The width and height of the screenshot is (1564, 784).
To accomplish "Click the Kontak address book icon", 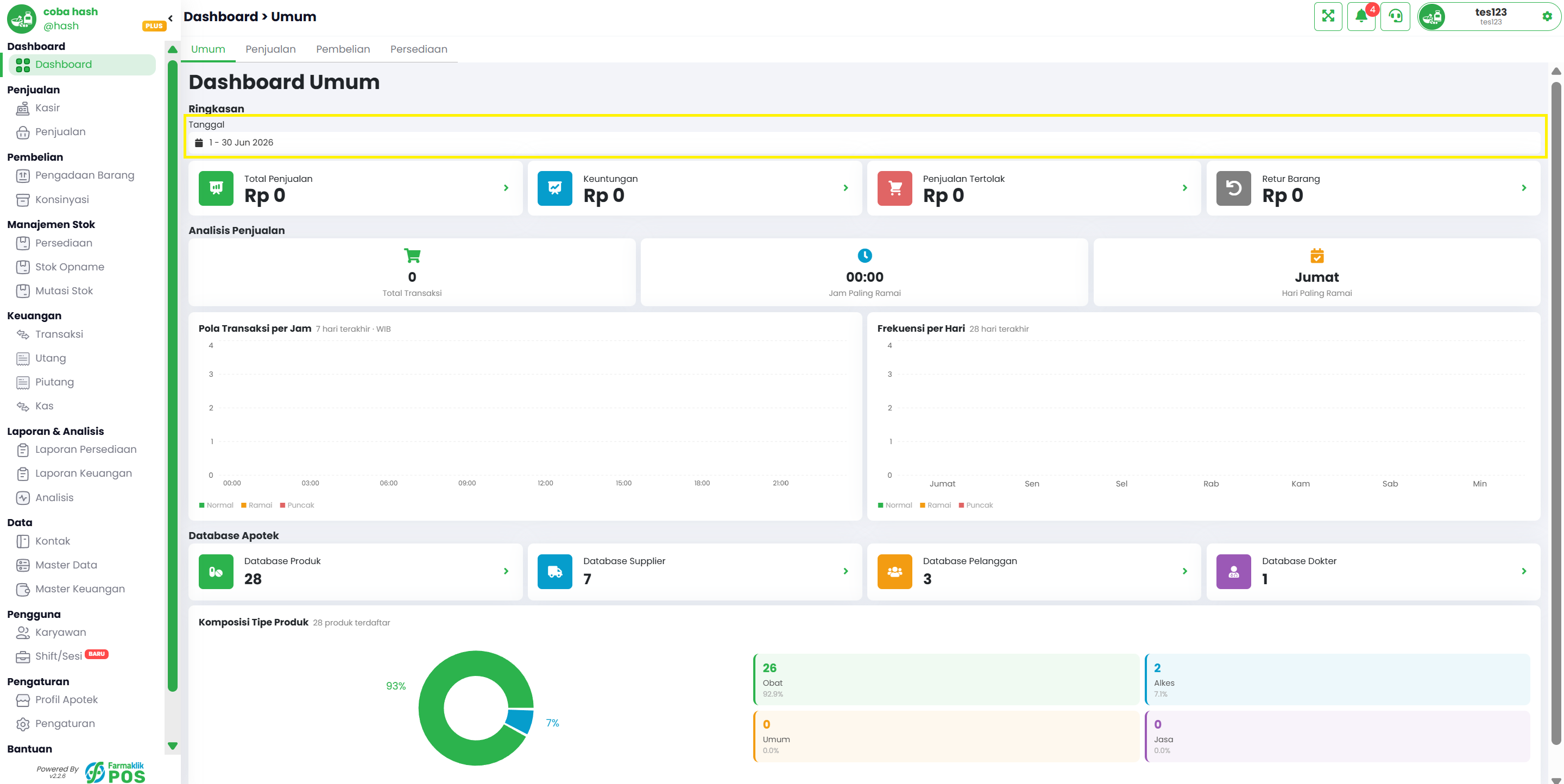I will coord(22,541).
